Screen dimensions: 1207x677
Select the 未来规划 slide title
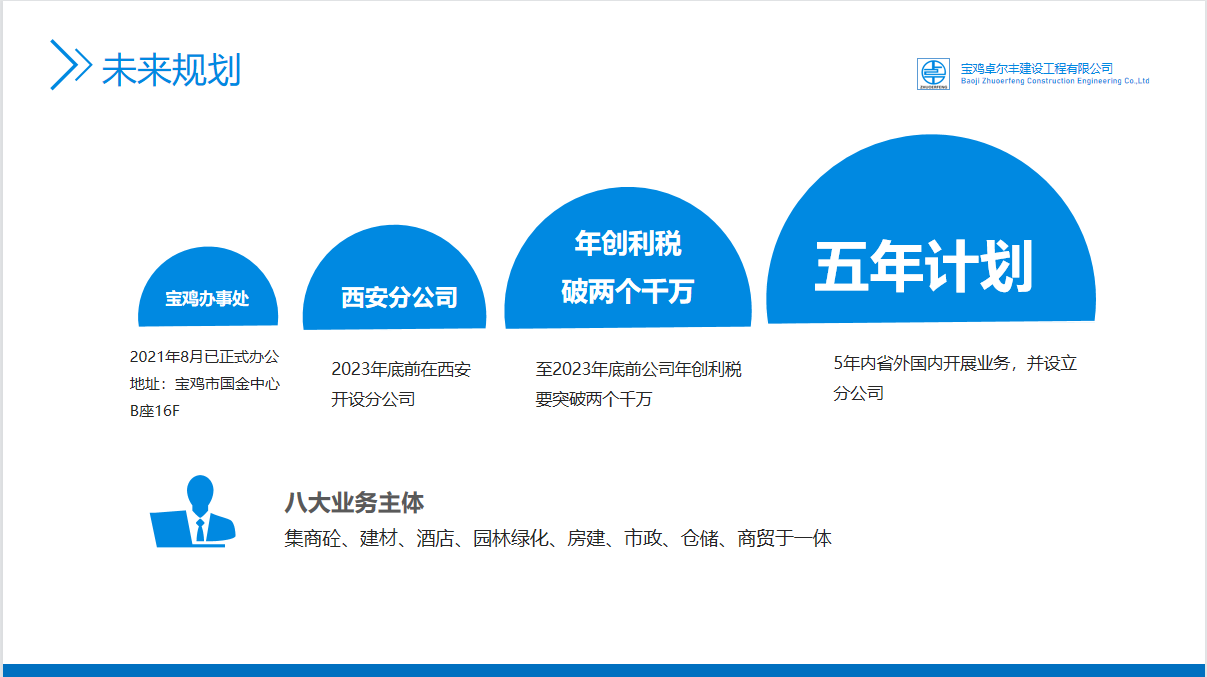tap(171, 69)
